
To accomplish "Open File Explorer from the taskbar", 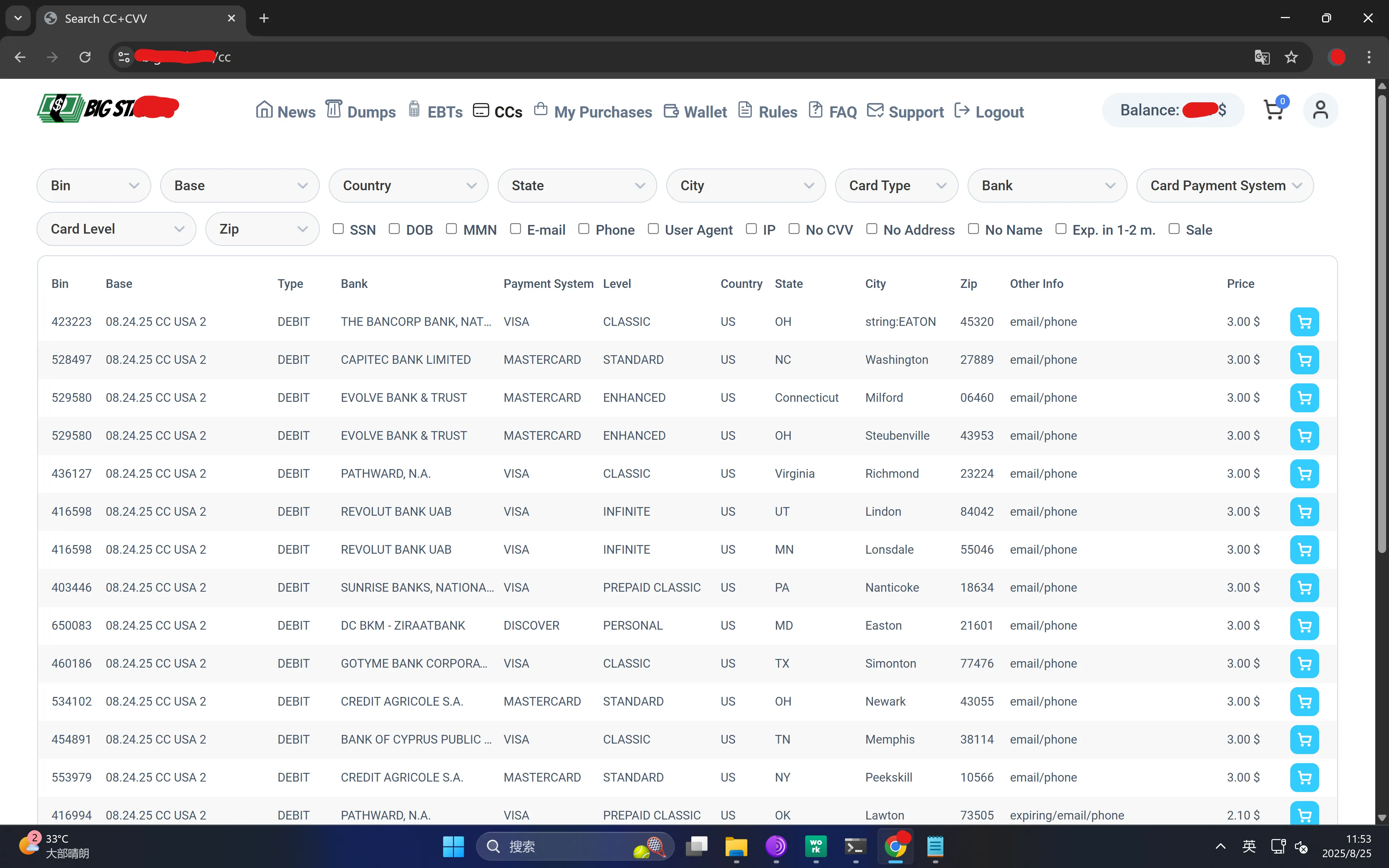I will click(736, 846).
